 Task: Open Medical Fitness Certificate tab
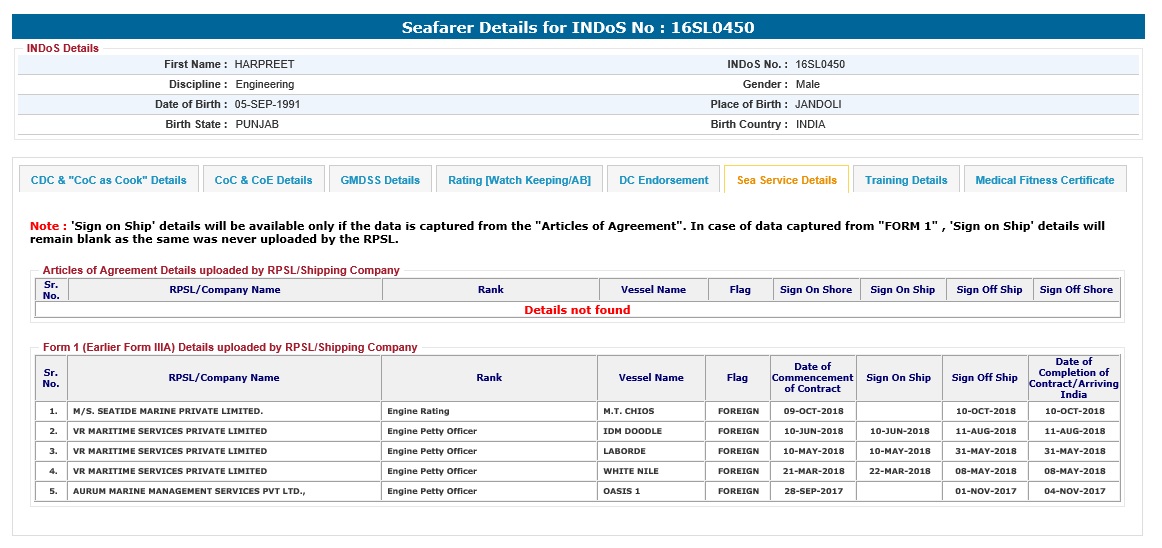pyautogui.click(x=1044, y=180)
